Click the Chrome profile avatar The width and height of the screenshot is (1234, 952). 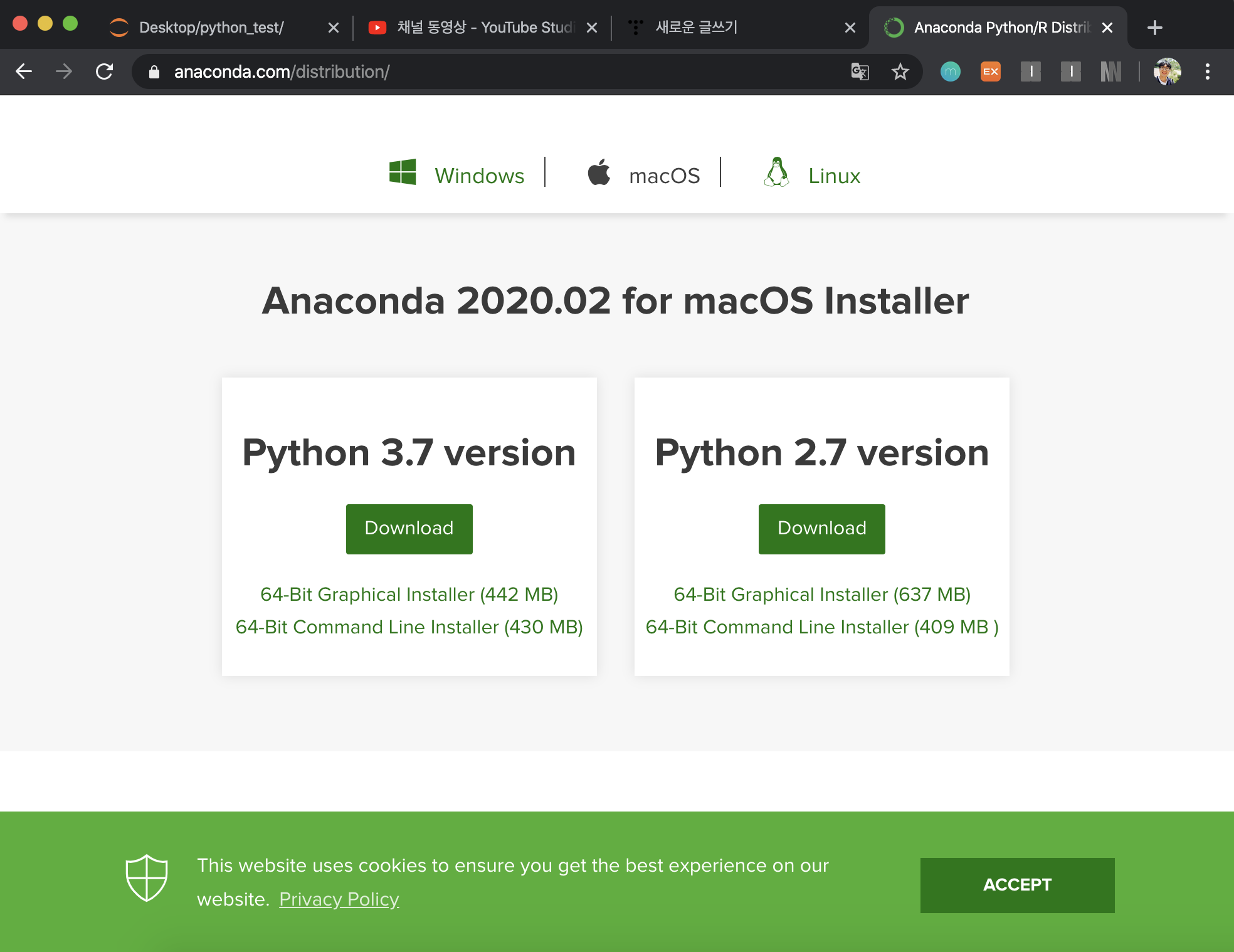(1167, 71)
